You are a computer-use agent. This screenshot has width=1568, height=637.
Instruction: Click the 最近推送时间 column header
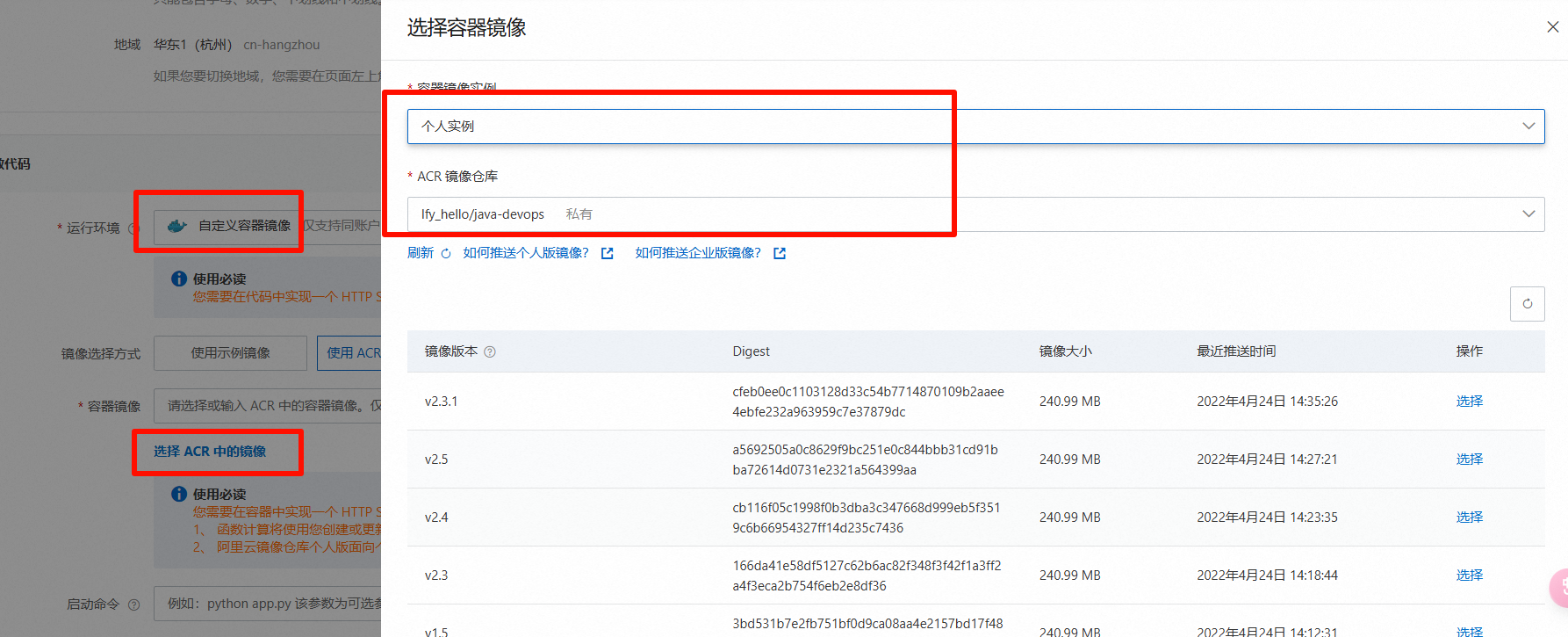1236,351
